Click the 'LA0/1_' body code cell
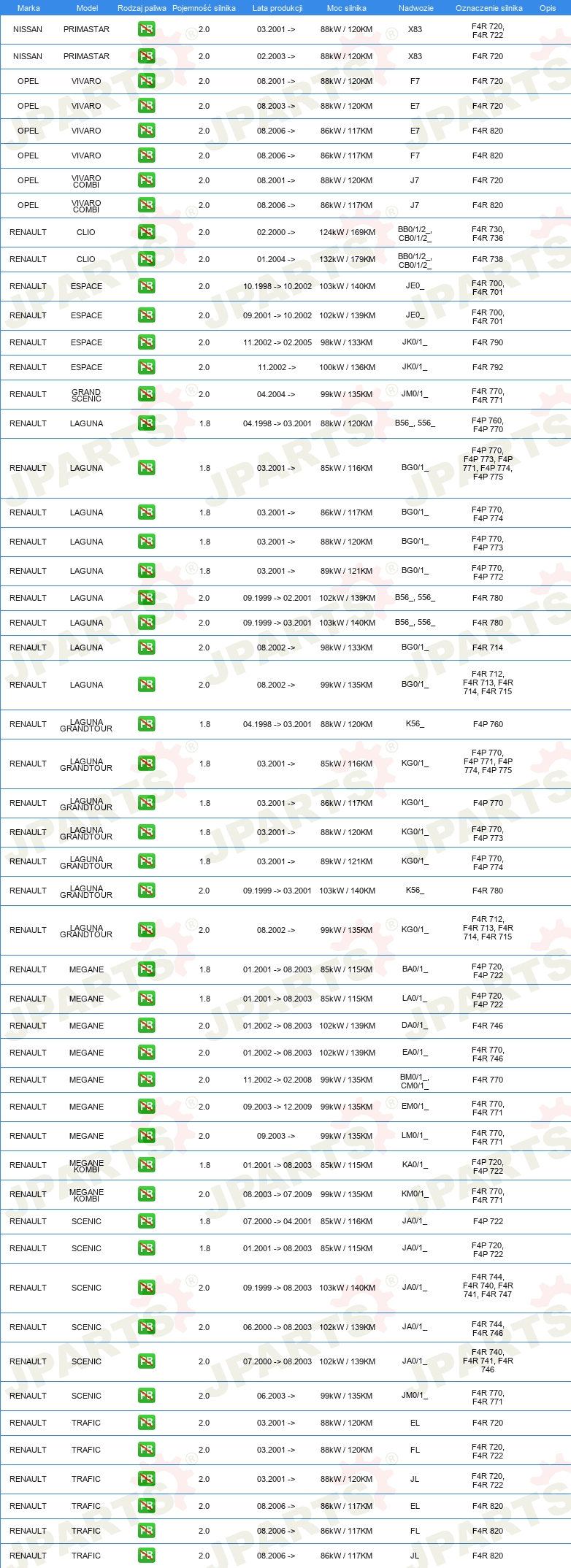This screenshot has height=1568, width=571. click(415, 999)
